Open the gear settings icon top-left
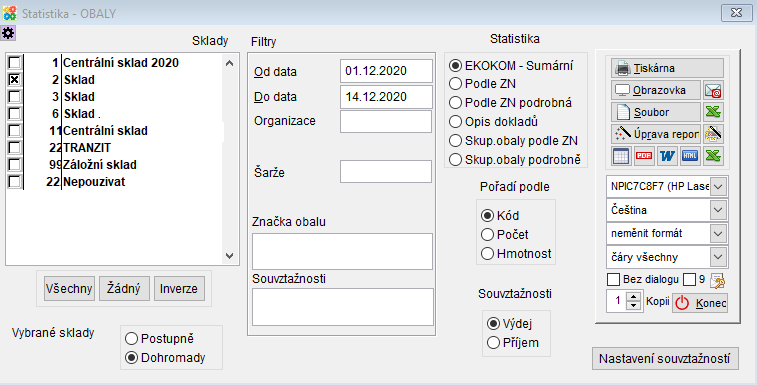This screenshot has height=385, width=757. tap(8, 33)
